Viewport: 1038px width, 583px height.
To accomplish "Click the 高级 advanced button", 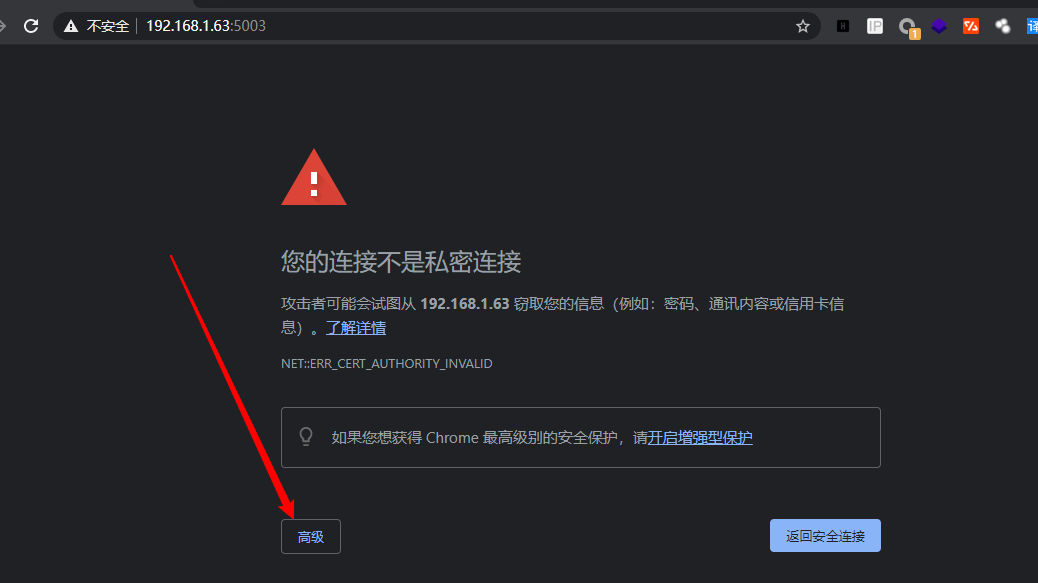I will [310, 536].
